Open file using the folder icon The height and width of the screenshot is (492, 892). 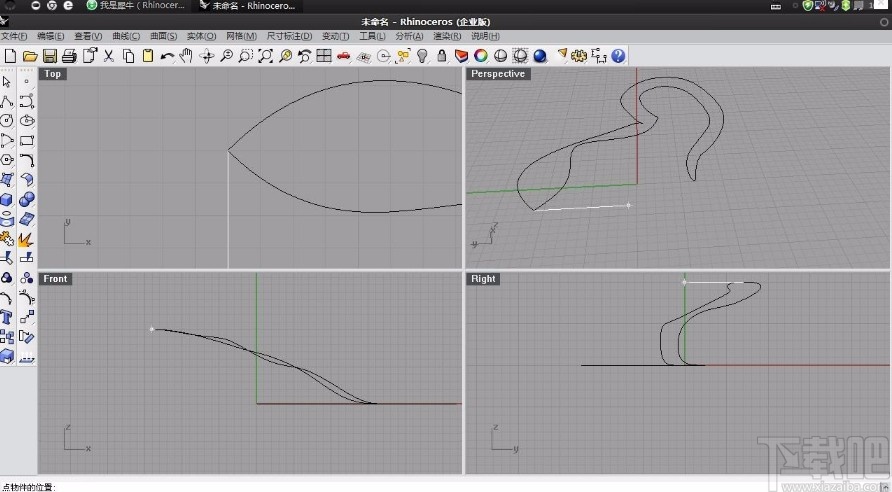point(30,56)
